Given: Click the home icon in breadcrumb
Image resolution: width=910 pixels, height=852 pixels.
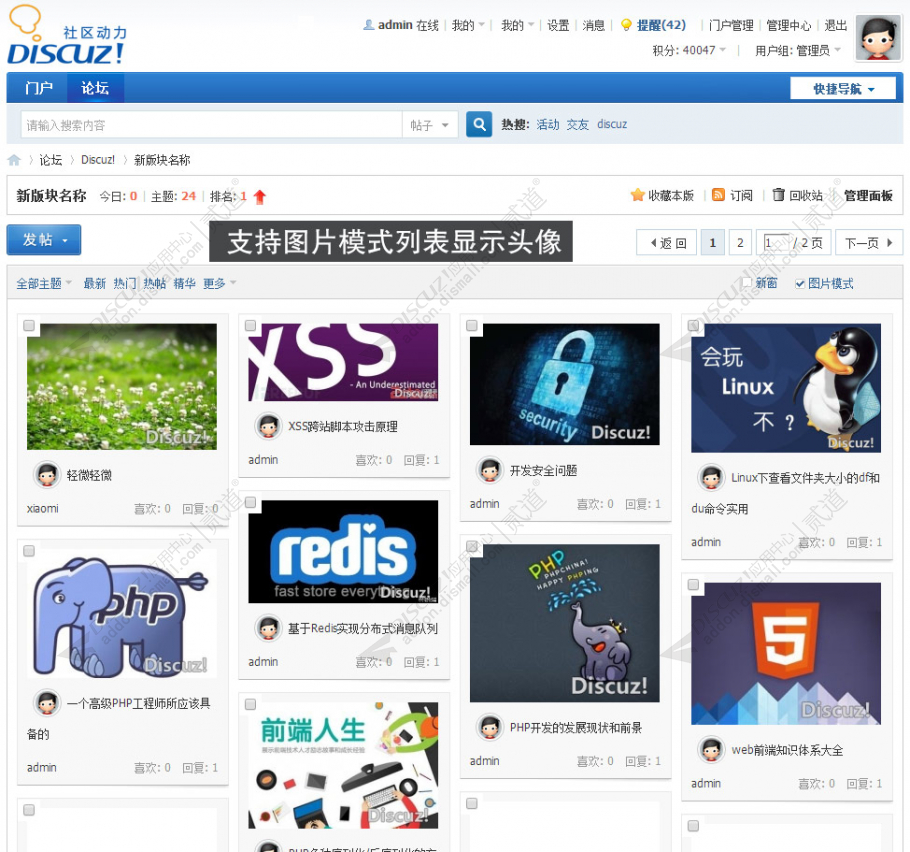Looking at the screenshot, I should click(x=14, y=160).
